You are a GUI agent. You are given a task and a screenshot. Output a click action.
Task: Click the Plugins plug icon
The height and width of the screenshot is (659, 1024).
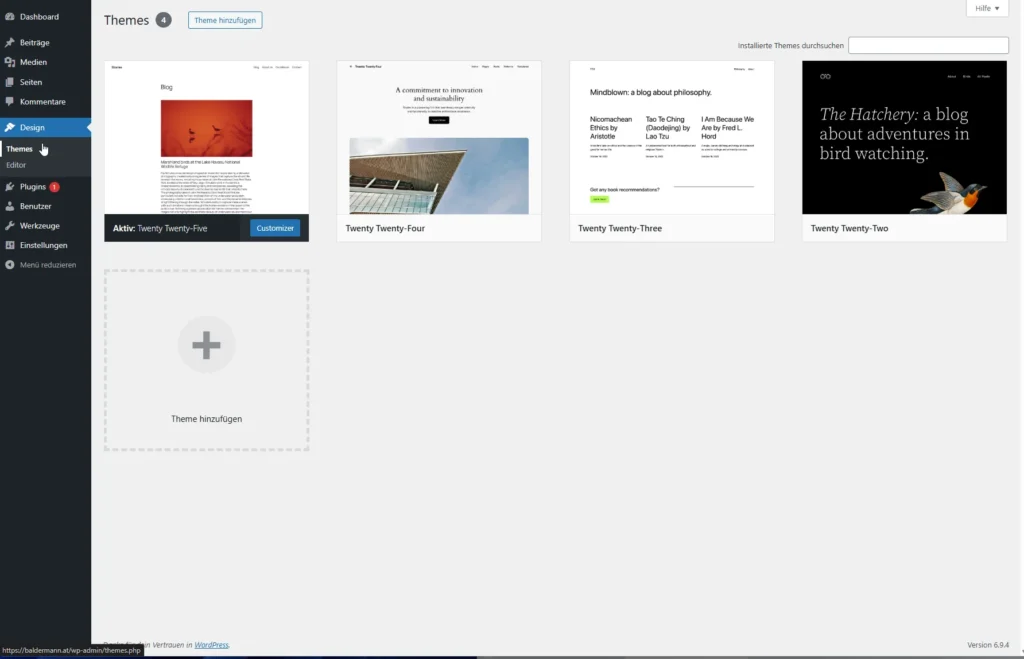coord(10,187)
